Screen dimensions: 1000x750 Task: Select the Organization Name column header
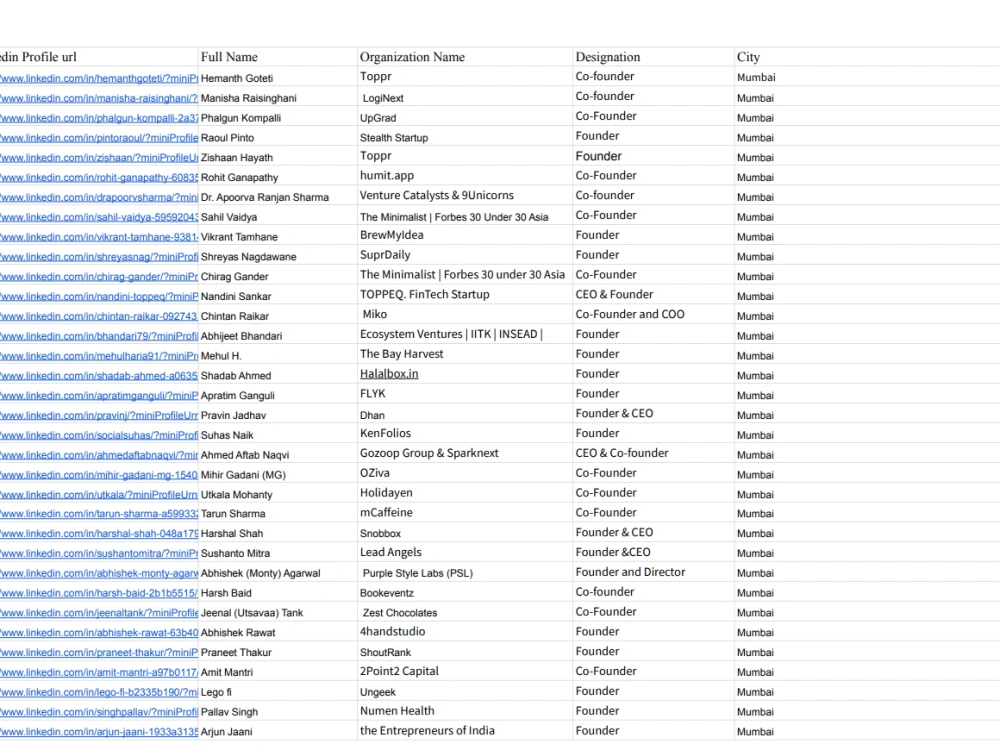tap(465, 57)
